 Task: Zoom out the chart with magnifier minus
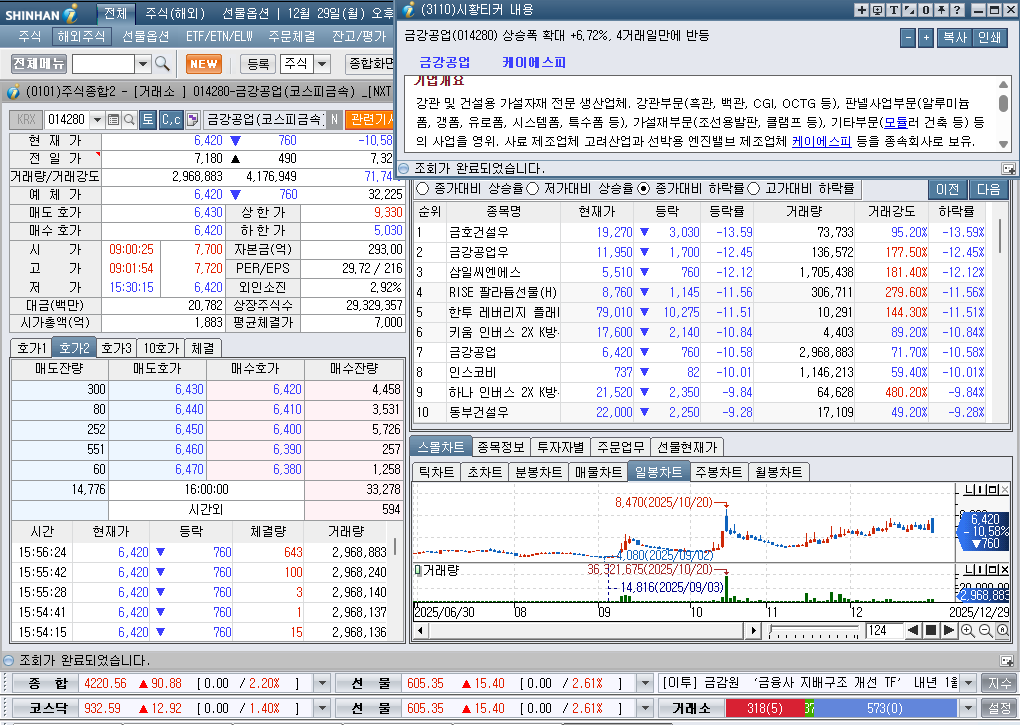point(985,630)
